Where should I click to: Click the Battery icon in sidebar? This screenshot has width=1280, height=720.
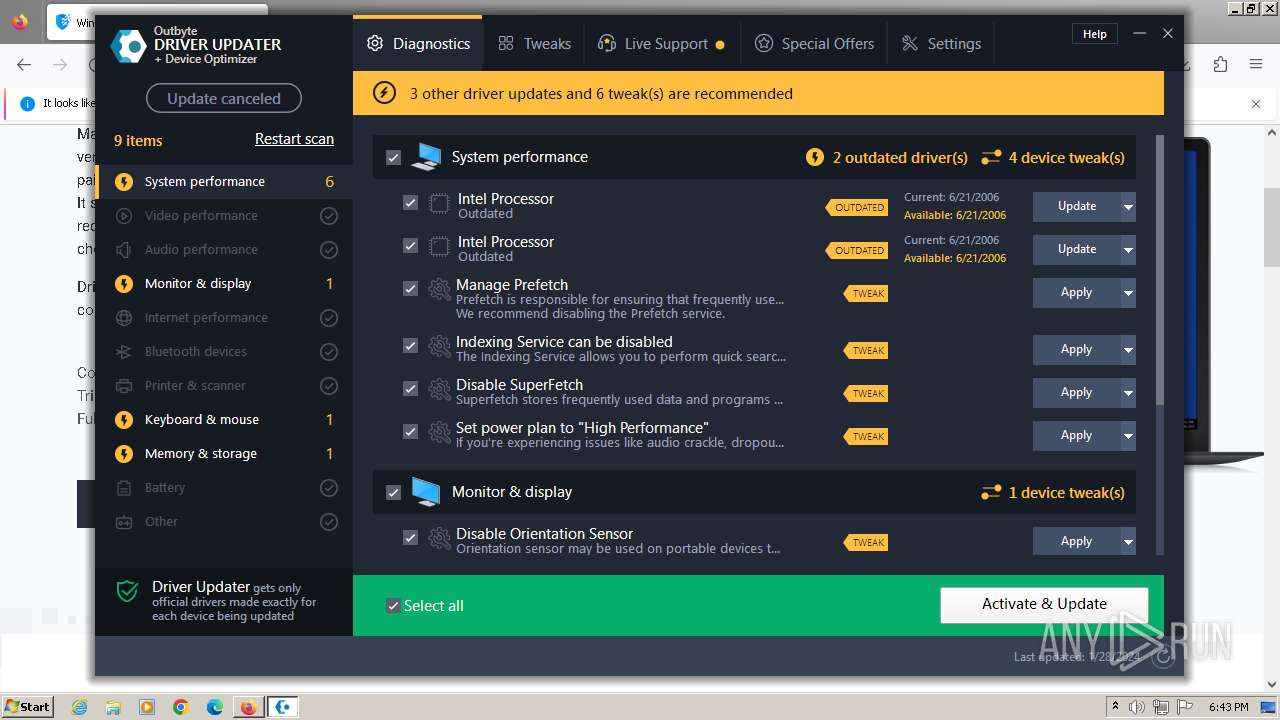coord(124,488)
